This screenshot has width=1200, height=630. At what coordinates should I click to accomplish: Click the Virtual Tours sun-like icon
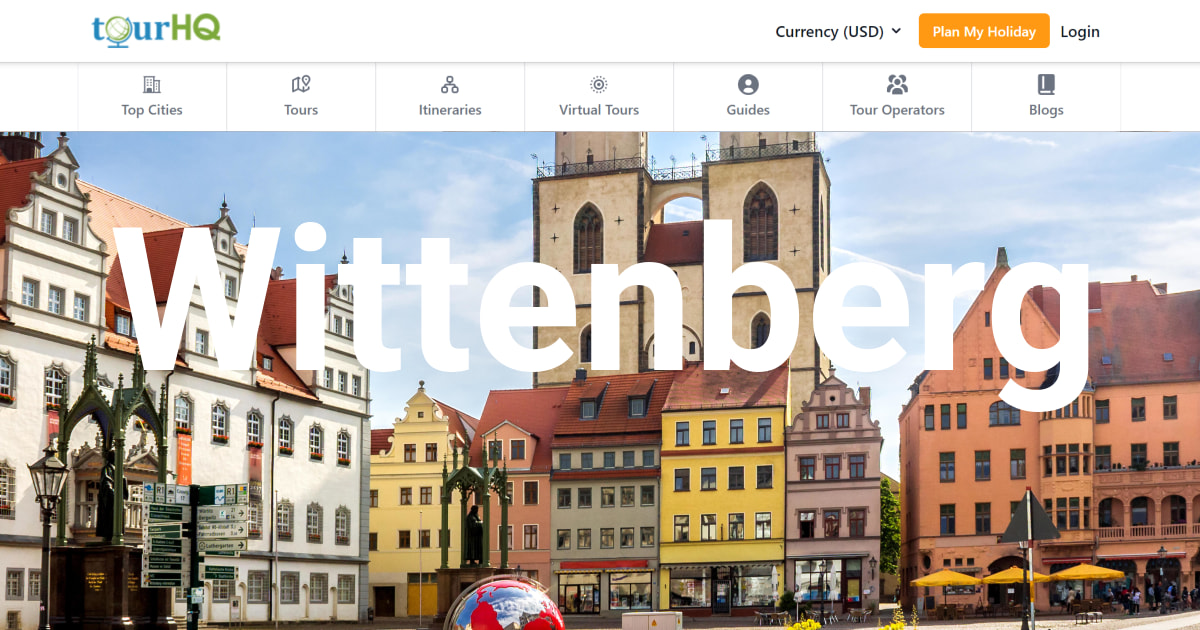(598, 84)
